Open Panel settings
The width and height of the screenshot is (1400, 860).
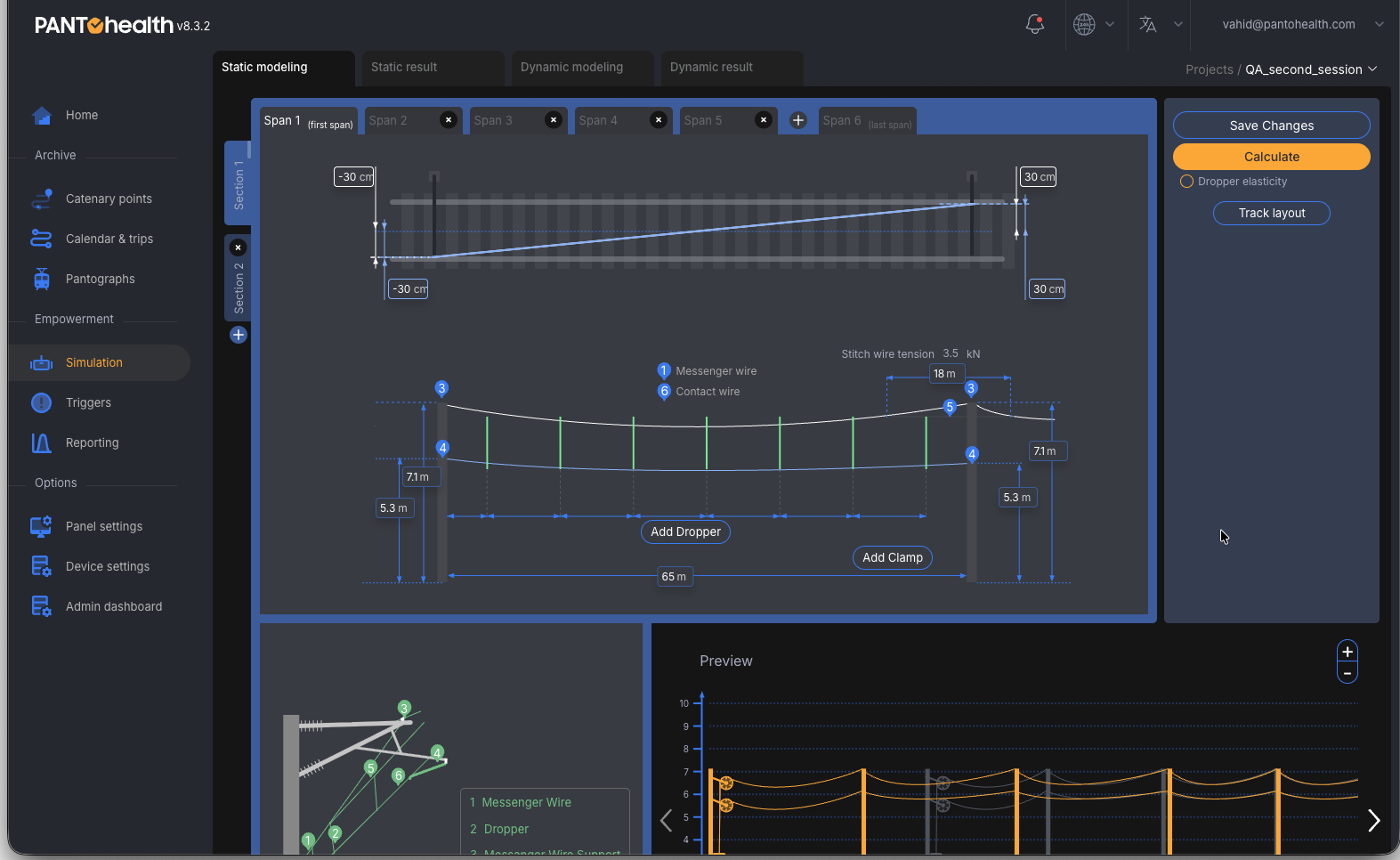tap(104, 526)
